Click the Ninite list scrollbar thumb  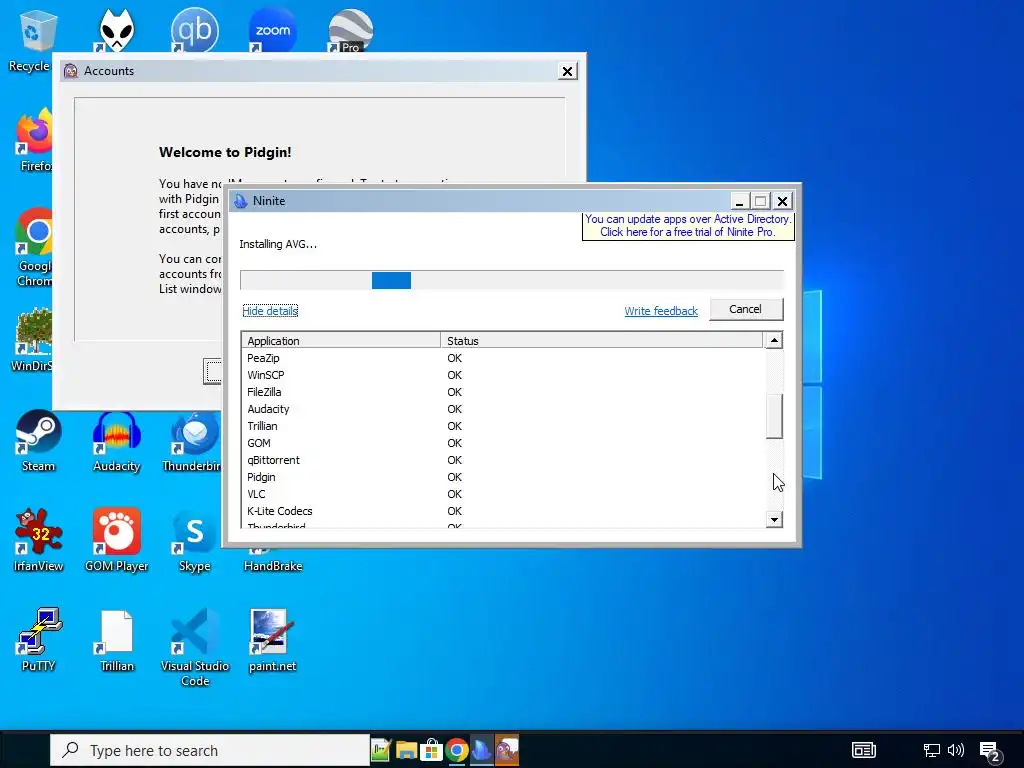coord(774,417)
